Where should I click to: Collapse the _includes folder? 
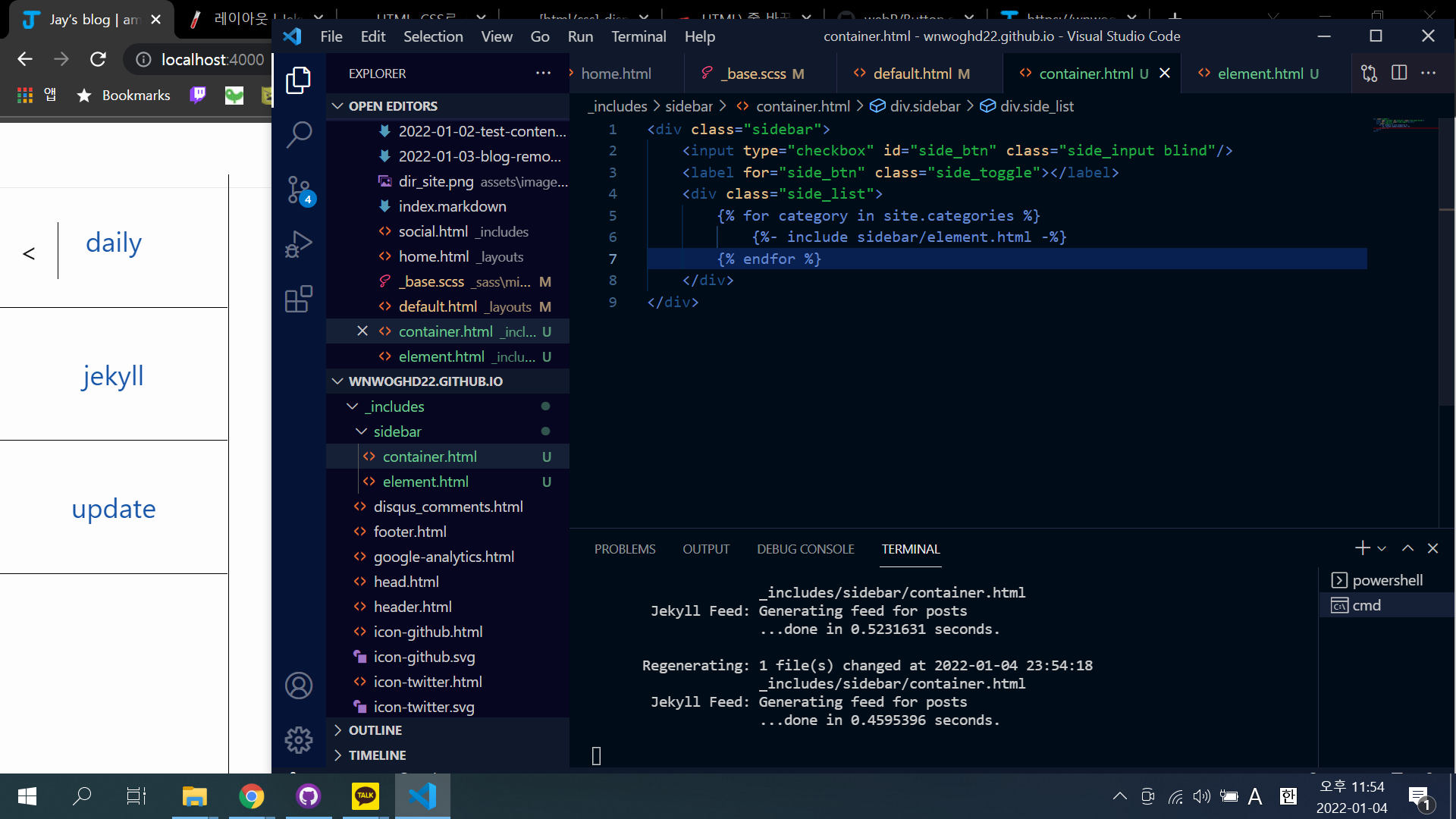447,406
